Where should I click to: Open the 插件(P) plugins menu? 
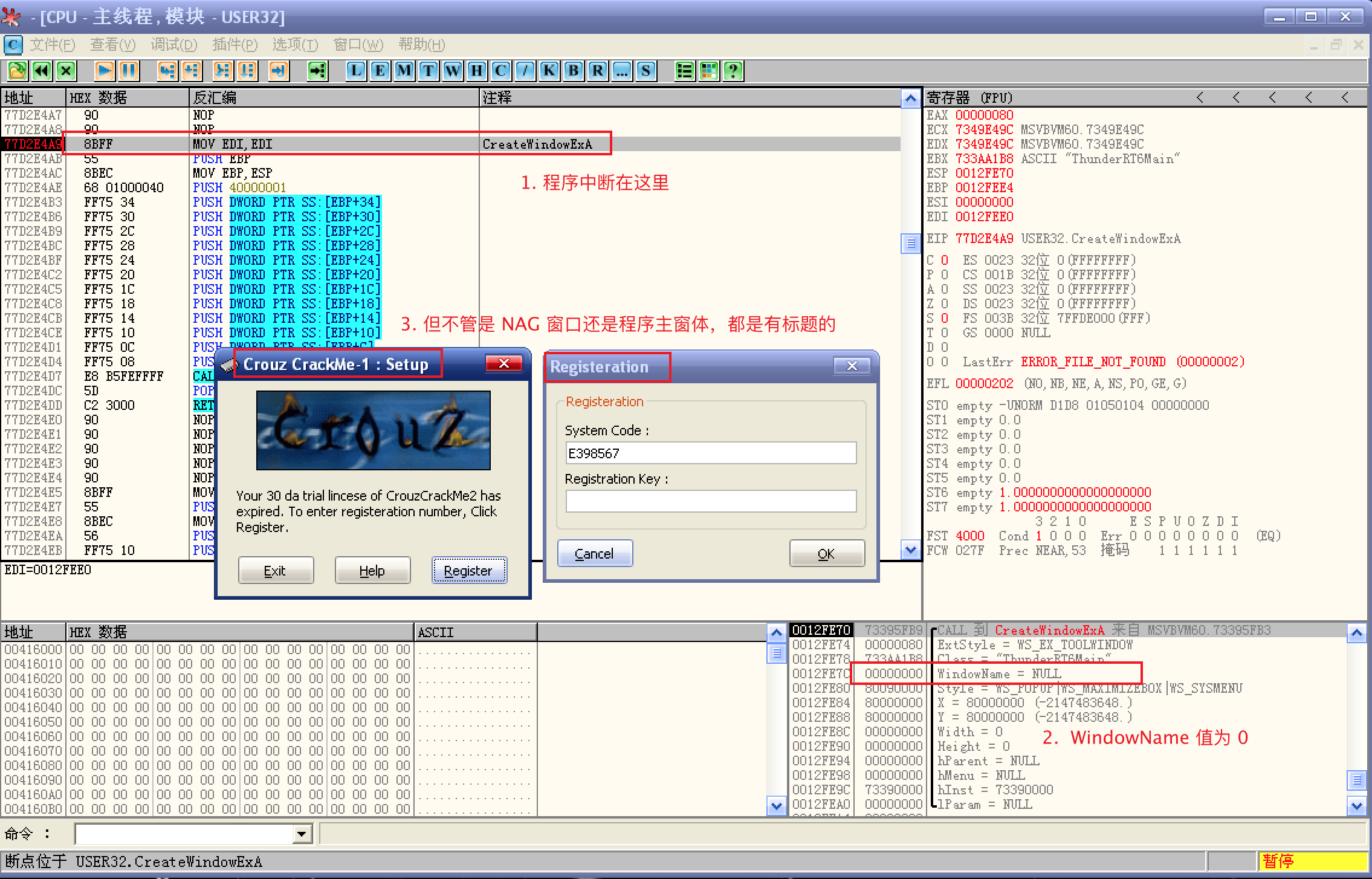point(235,45)
